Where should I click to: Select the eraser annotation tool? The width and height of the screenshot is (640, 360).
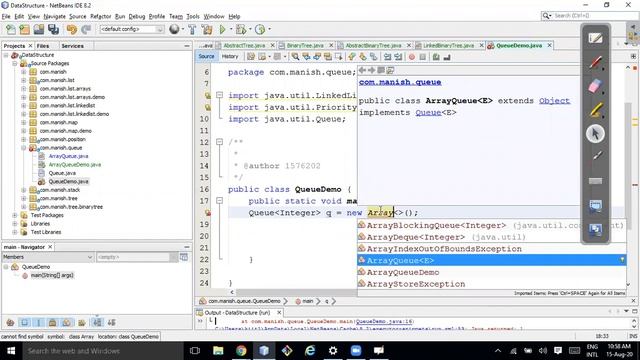[x=595, y=86]
